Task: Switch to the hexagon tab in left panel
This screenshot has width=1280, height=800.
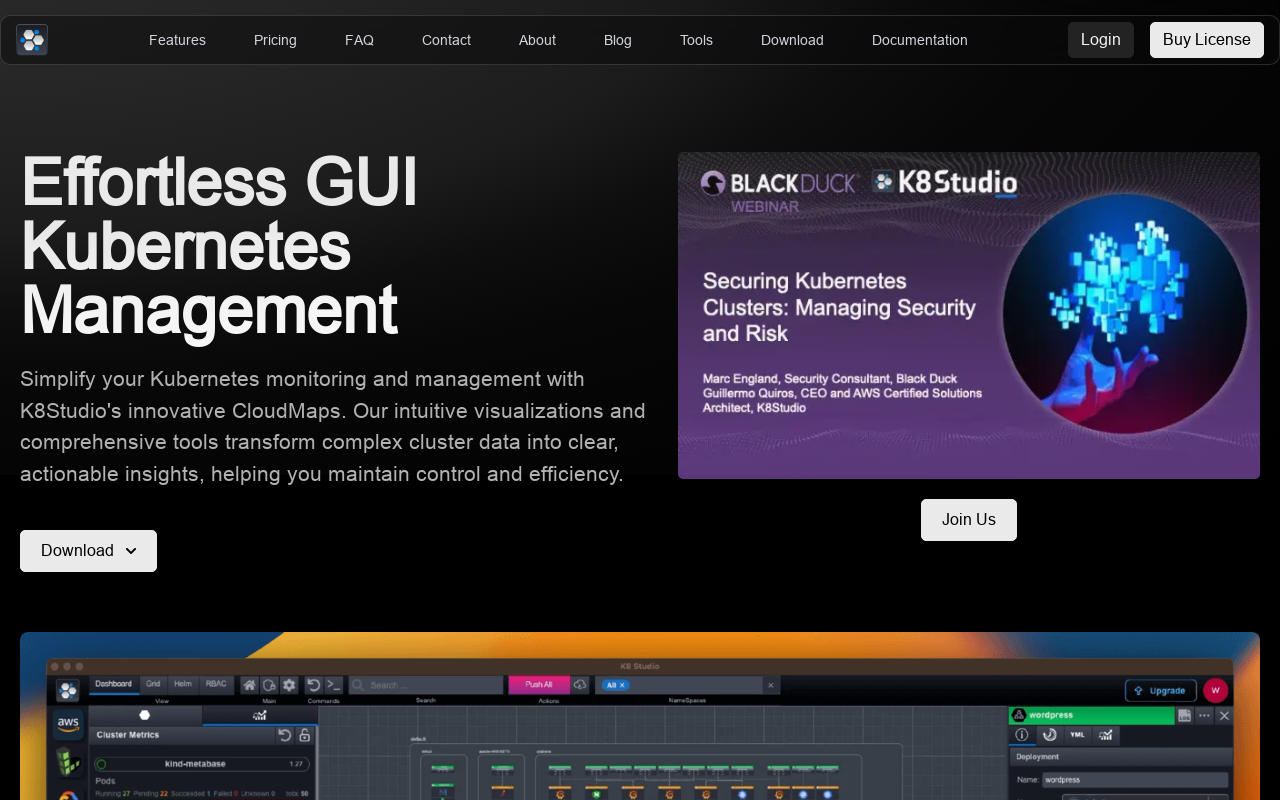Action: pyautogui.click(x=145, y=715)
